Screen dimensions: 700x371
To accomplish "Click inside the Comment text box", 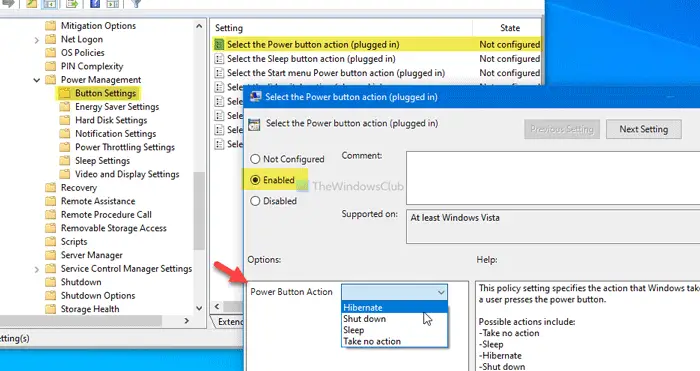I will coord(553,178).
